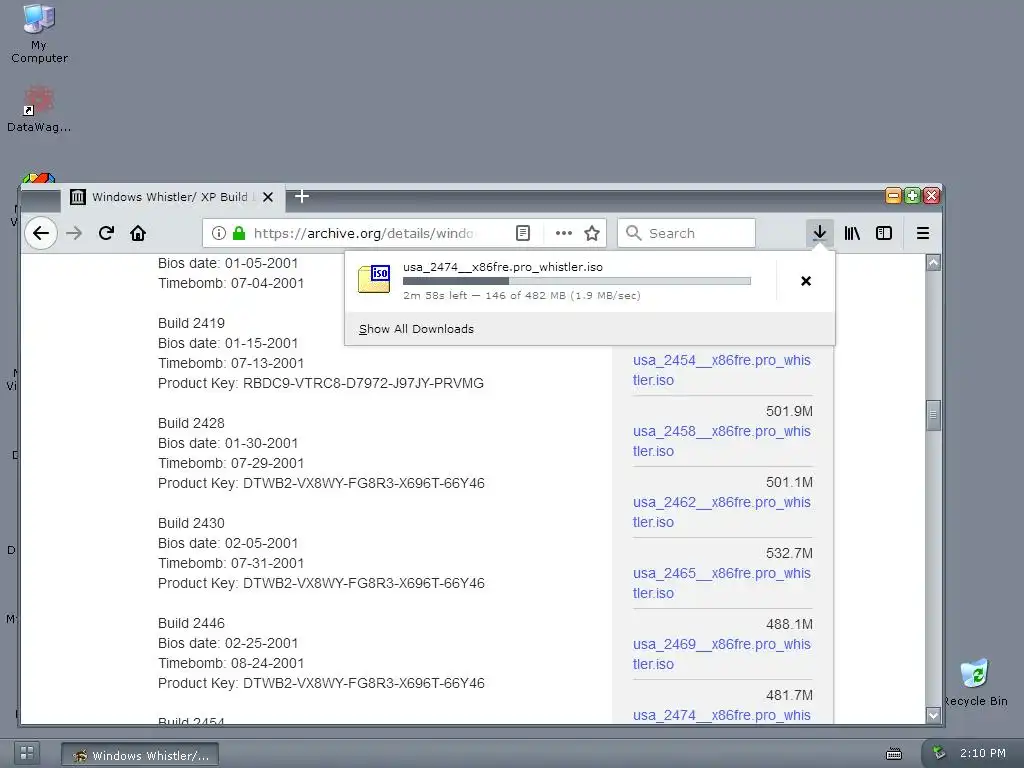
Task: Show sidebars using the sidebar icon
Action: coord(884,233)
